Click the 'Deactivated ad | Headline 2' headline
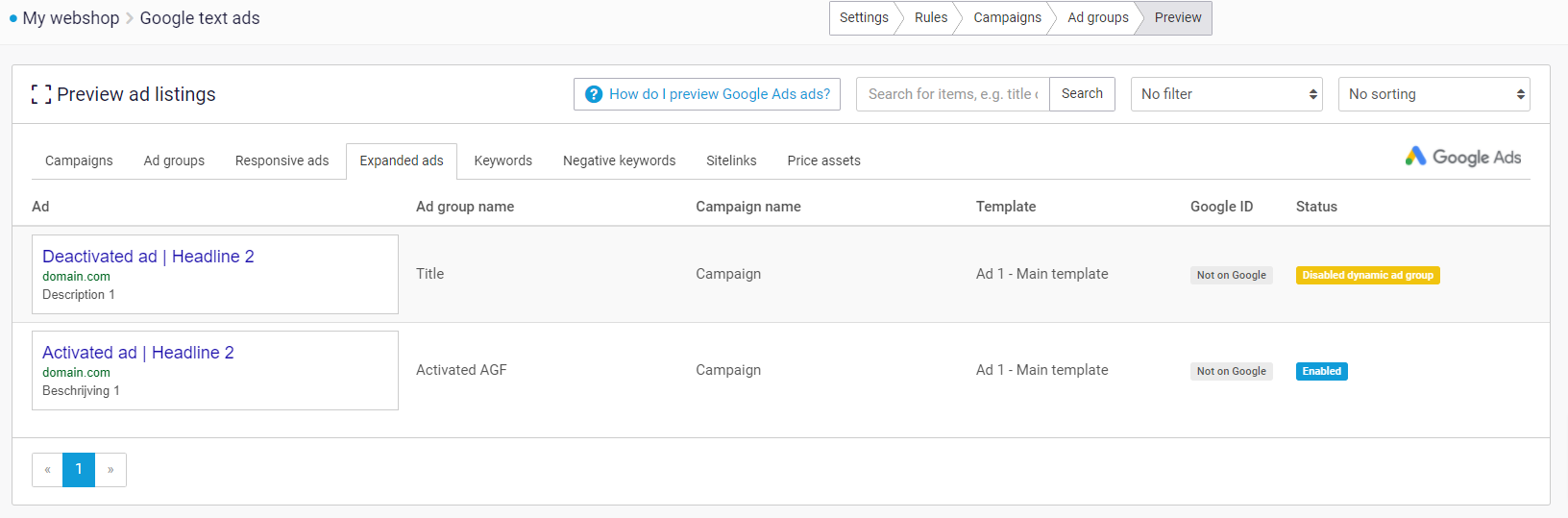 click(148, 257)
